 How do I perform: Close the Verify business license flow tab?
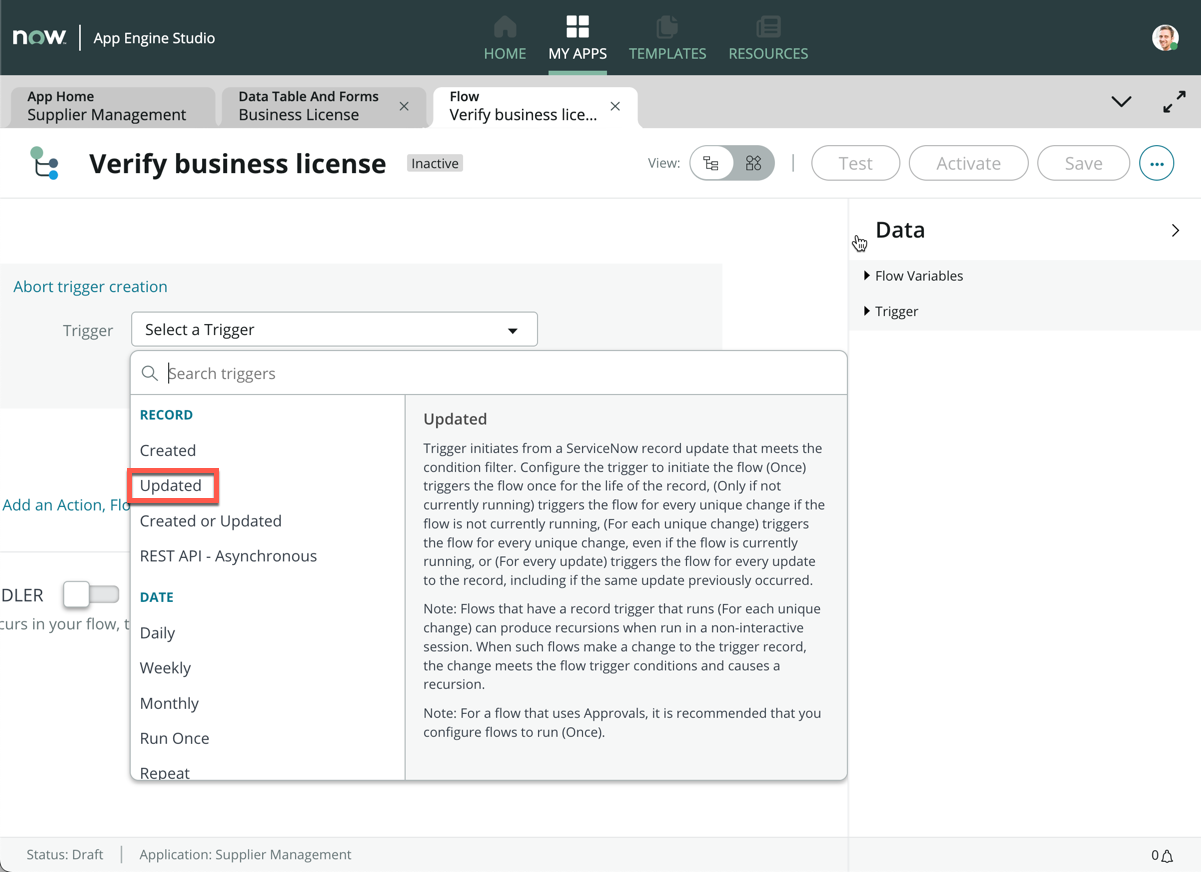[615, 106]
